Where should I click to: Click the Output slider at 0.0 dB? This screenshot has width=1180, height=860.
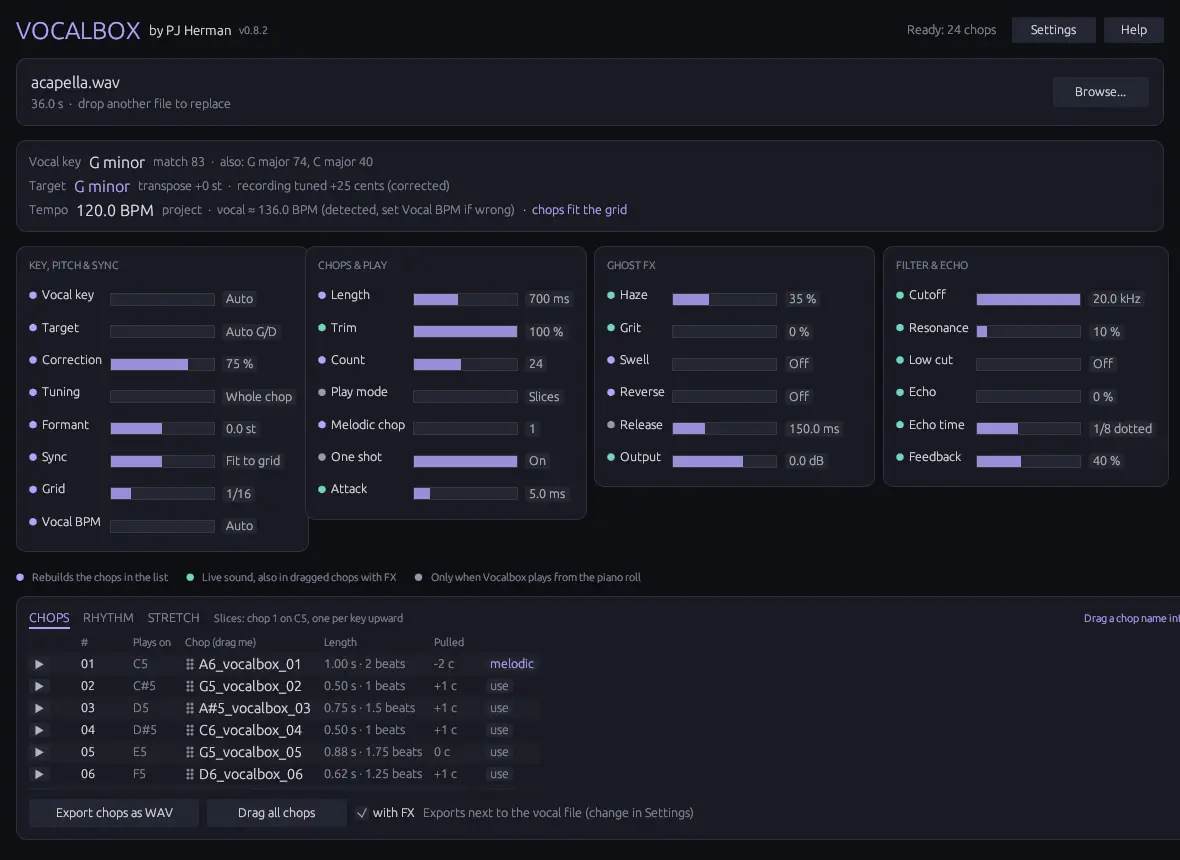pyautogui.click(x=724, y=461)
